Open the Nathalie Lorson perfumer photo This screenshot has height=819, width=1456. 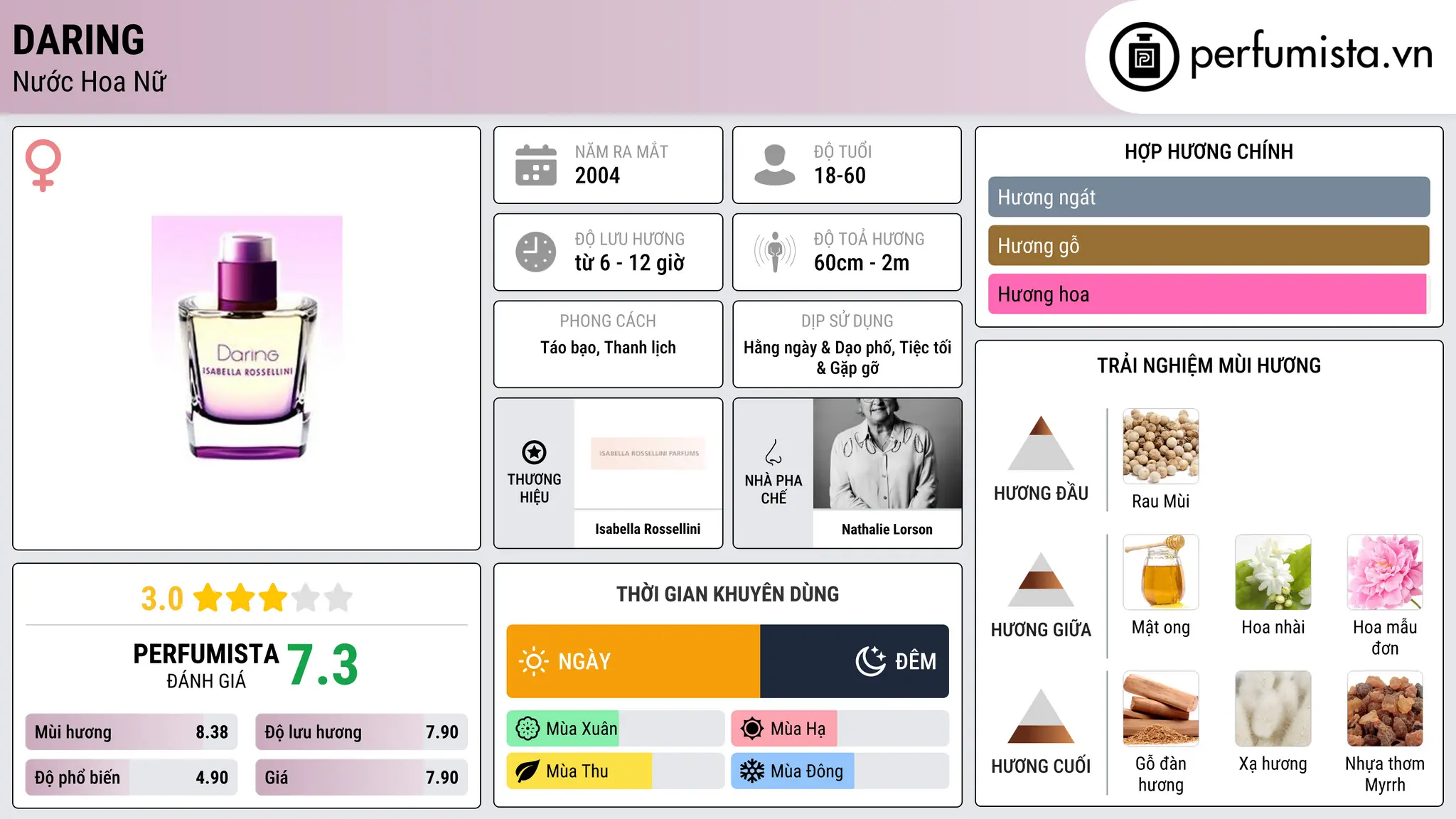click(x=887, y=454)
